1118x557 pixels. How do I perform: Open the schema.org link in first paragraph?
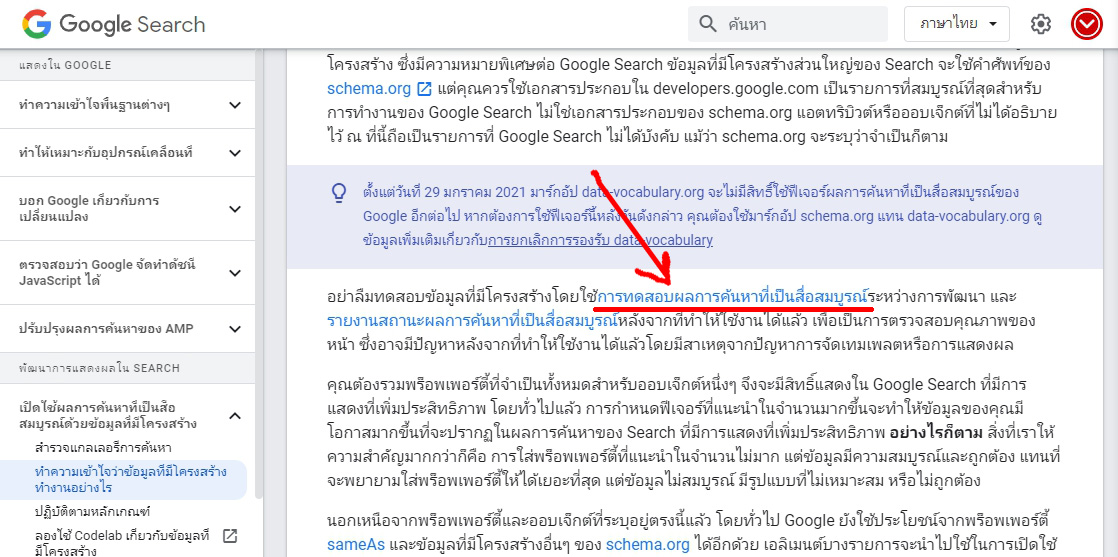point(369,89)
